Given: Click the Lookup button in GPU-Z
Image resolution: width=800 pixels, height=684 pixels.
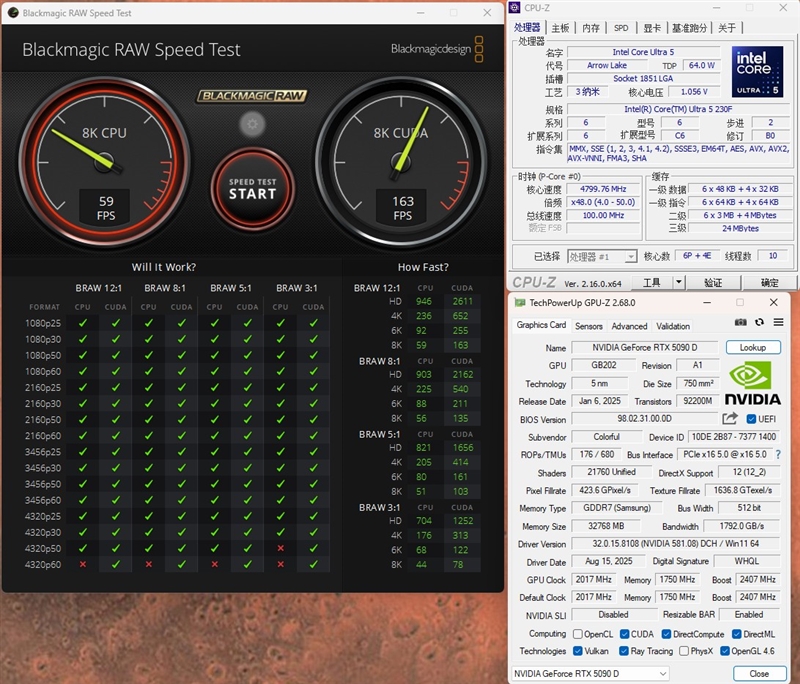Looking at the screenshot, I should pos(752,348).
